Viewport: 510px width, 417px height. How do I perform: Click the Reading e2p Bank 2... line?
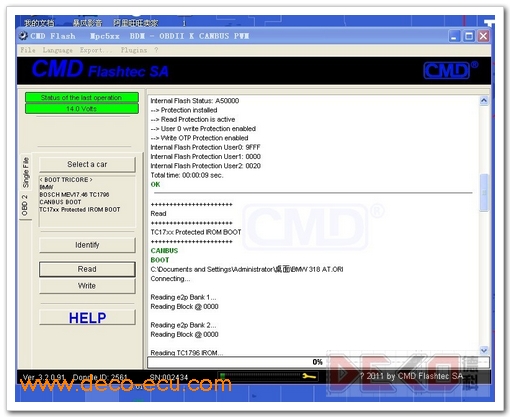(183, 325)
